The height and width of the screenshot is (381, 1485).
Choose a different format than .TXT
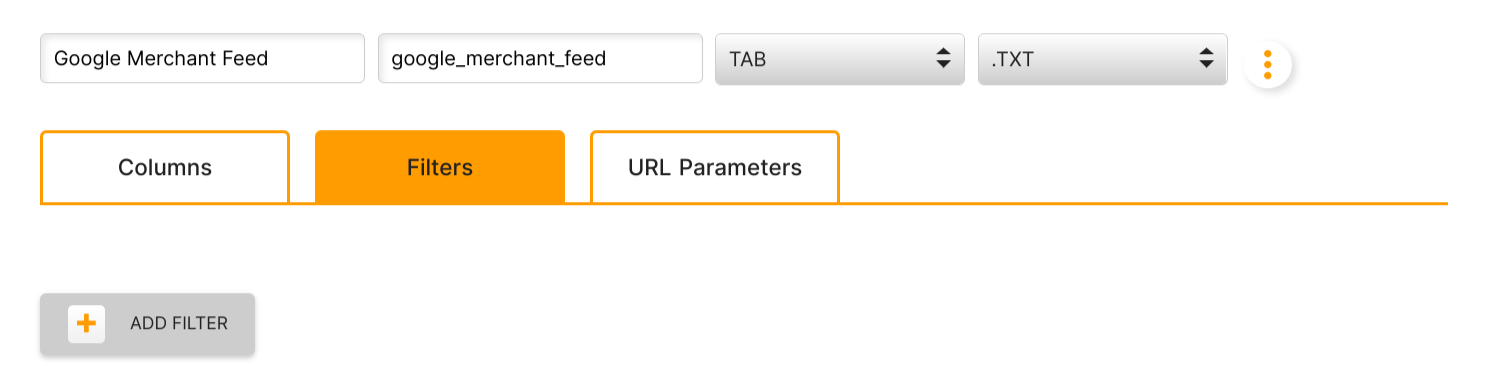coord(1102,59)
